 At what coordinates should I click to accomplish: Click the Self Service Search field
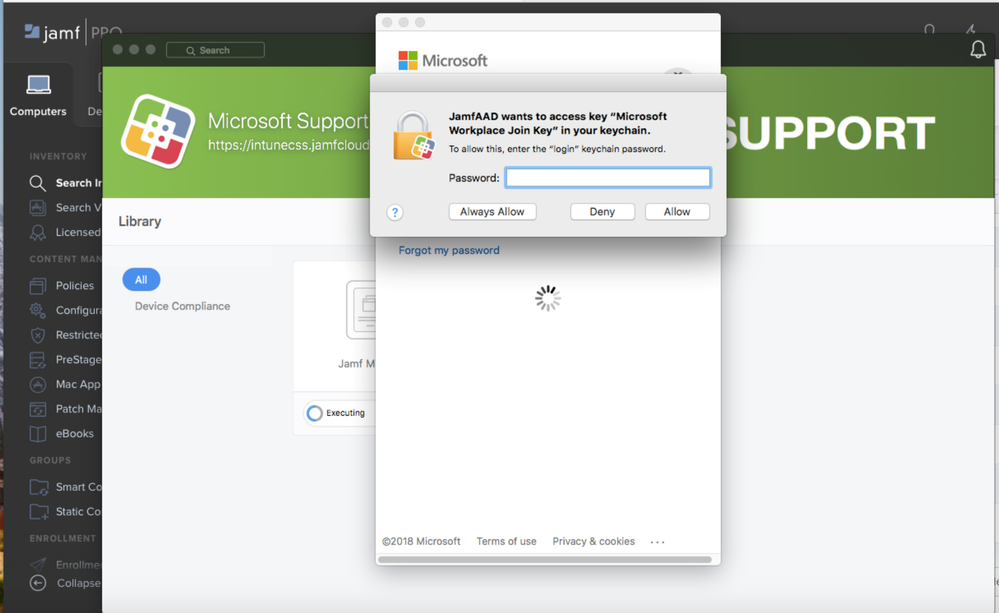point(215,50)
